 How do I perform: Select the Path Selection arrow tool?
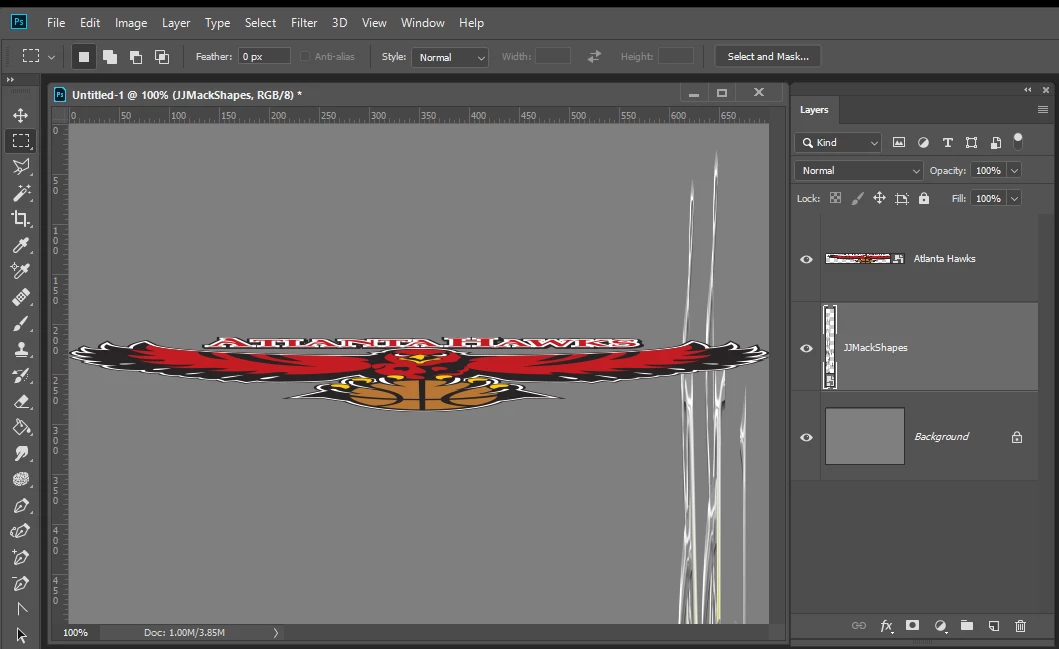21,635
